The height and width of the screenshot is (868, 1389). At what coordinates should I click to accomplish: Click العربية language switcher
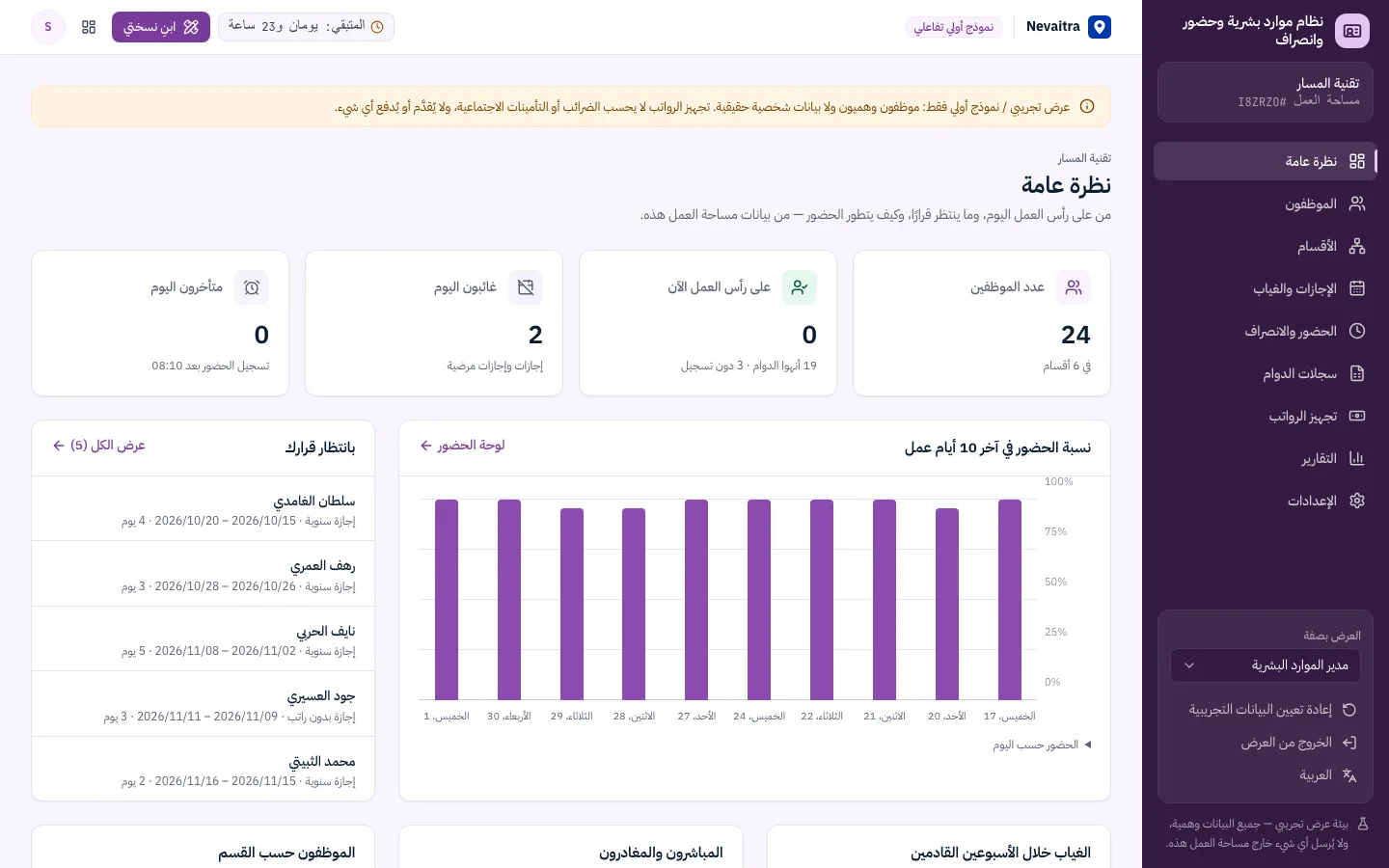click(1265, 775)
